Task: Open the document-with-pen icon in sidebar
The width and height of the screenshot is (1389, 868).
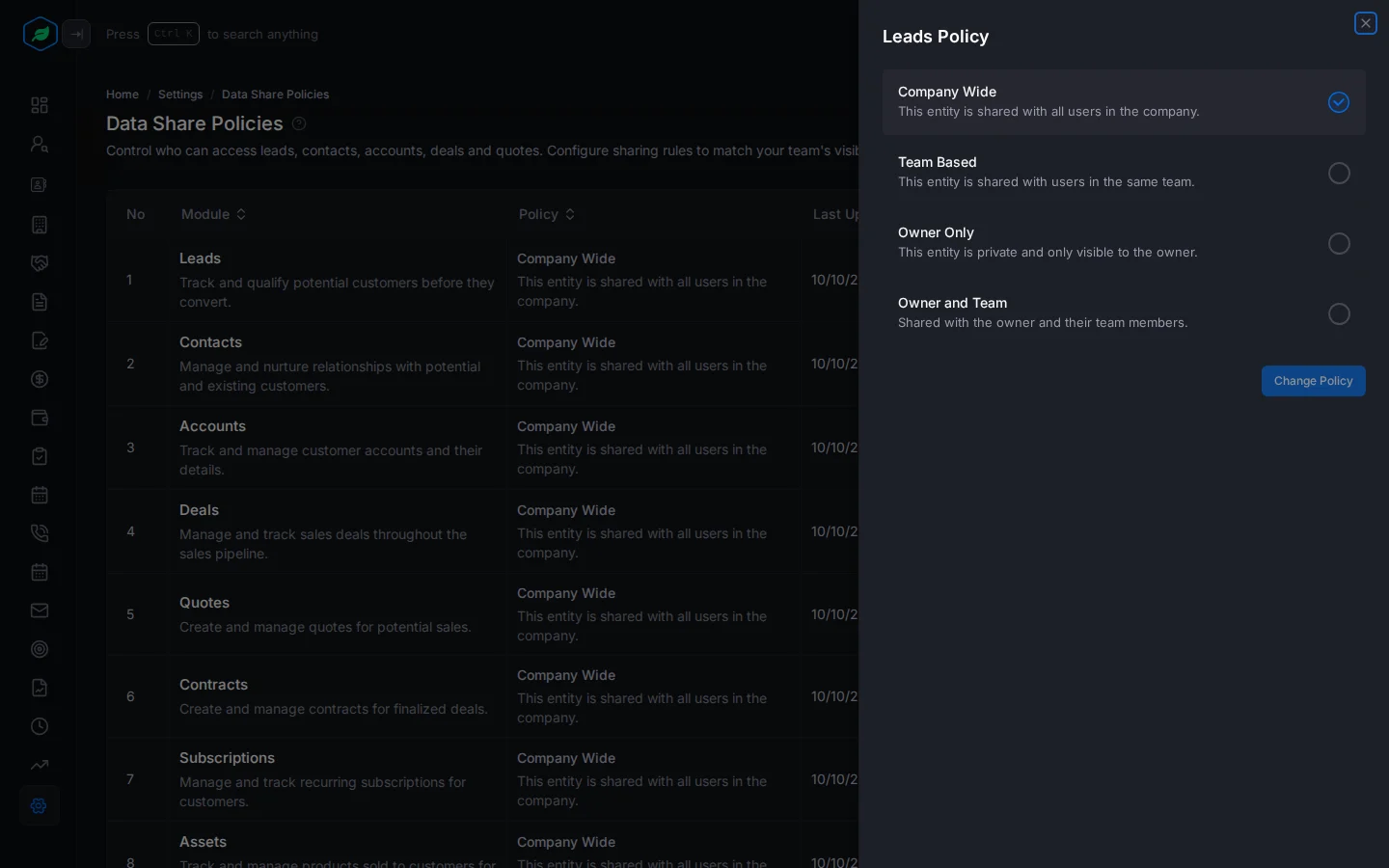Action: (x=40, y=340)
